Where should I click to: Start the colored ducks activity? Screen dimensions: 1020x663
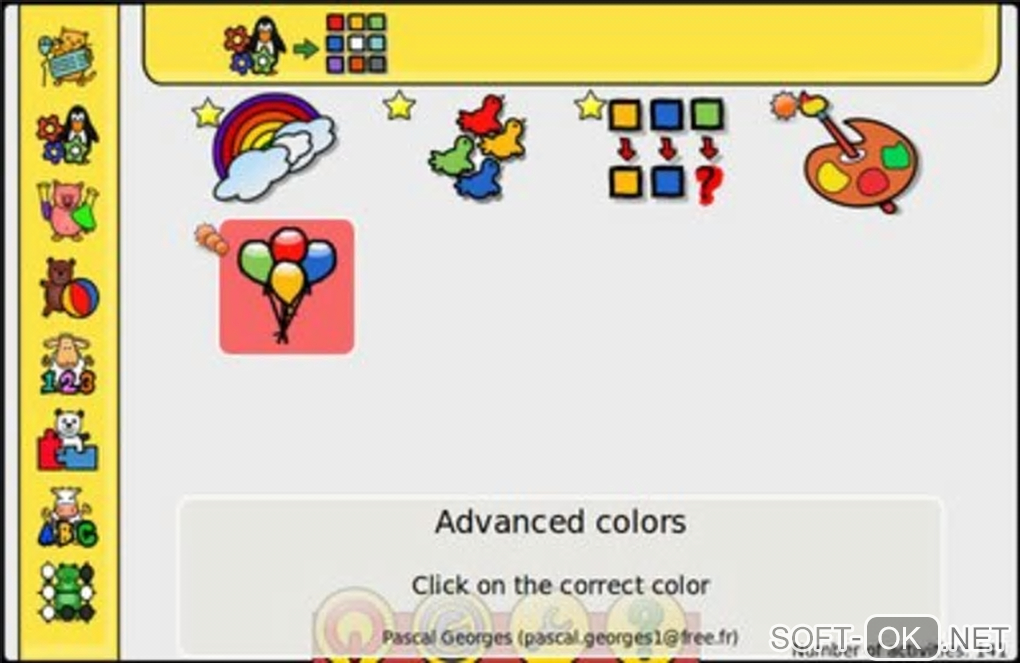[478, 148]
